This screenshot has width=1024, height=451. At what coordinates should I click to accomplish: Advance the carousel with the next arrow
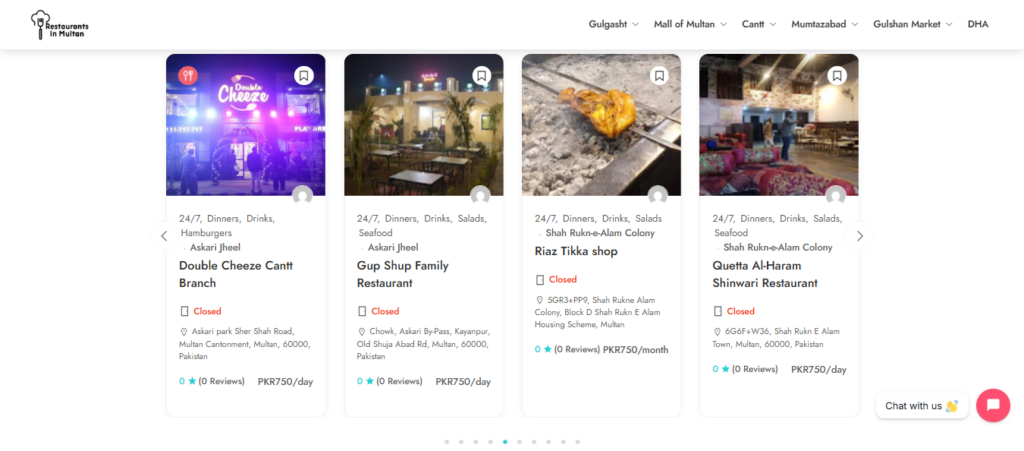tap(858, 236)
